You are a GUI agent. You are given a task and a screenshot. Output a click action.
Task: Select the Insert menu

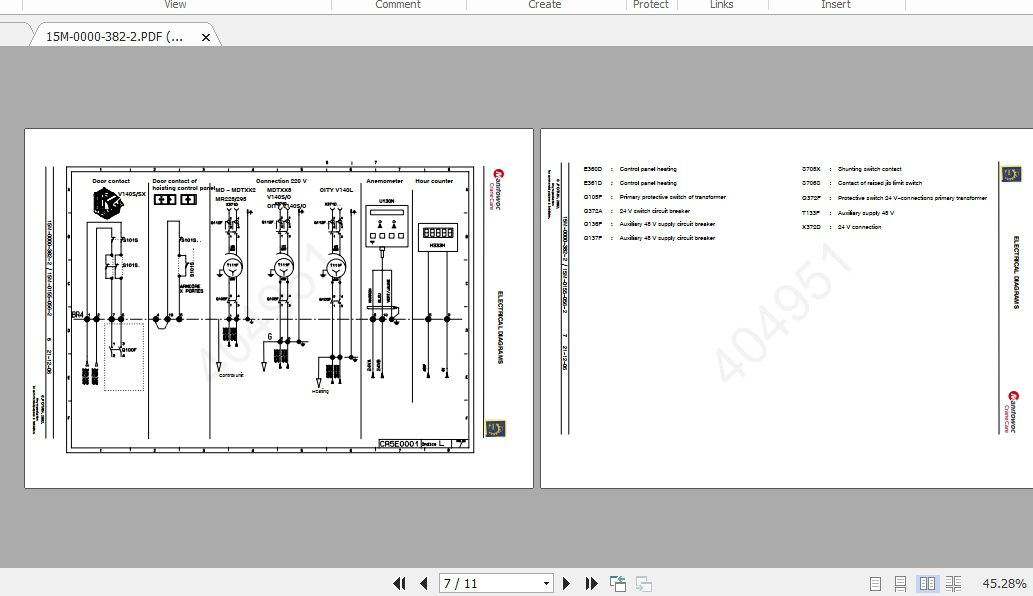(x=836, y=5)
